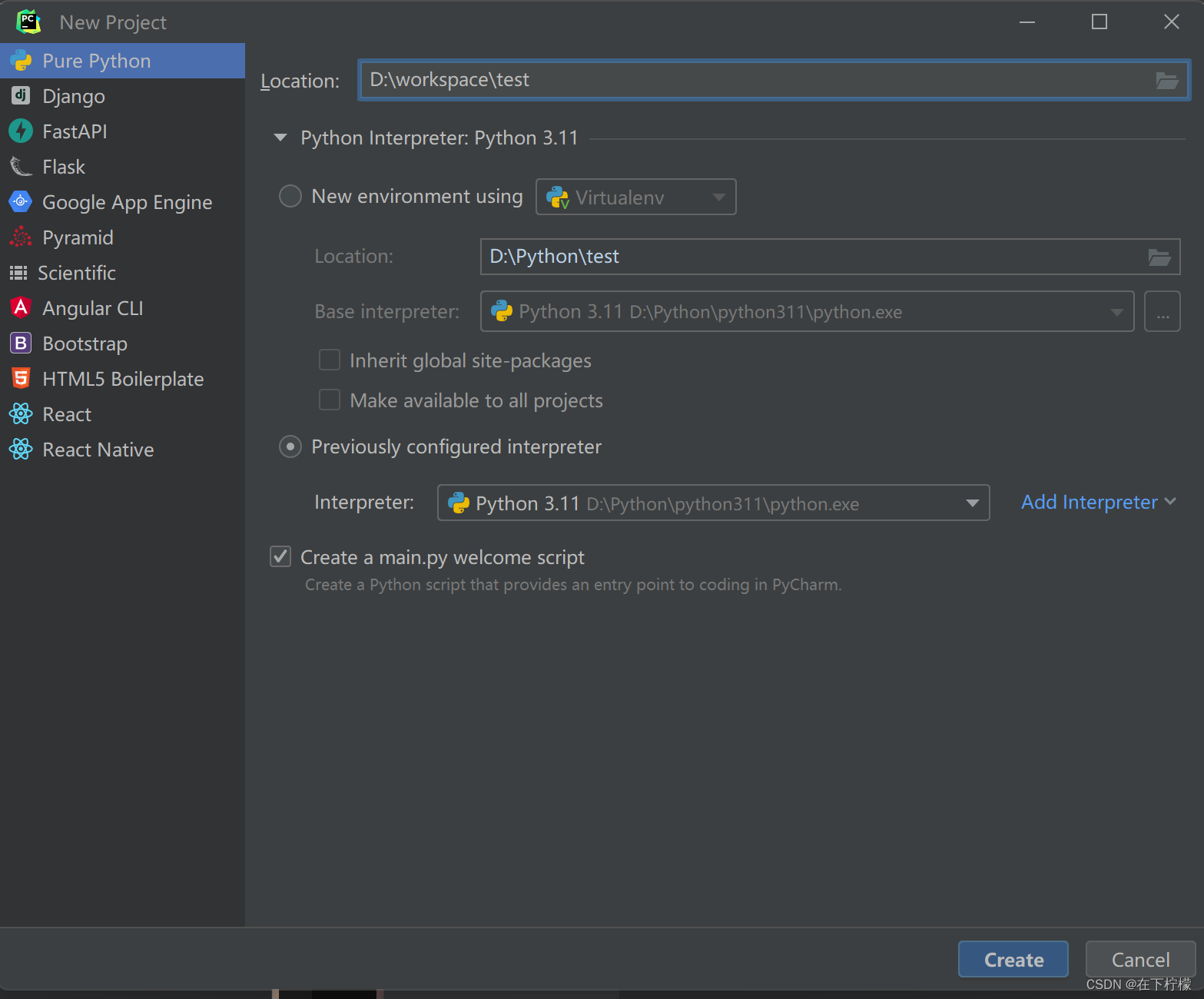Screen dimensions: 1204x999
Task: Select Scientific project type
Action: (122, 273)
